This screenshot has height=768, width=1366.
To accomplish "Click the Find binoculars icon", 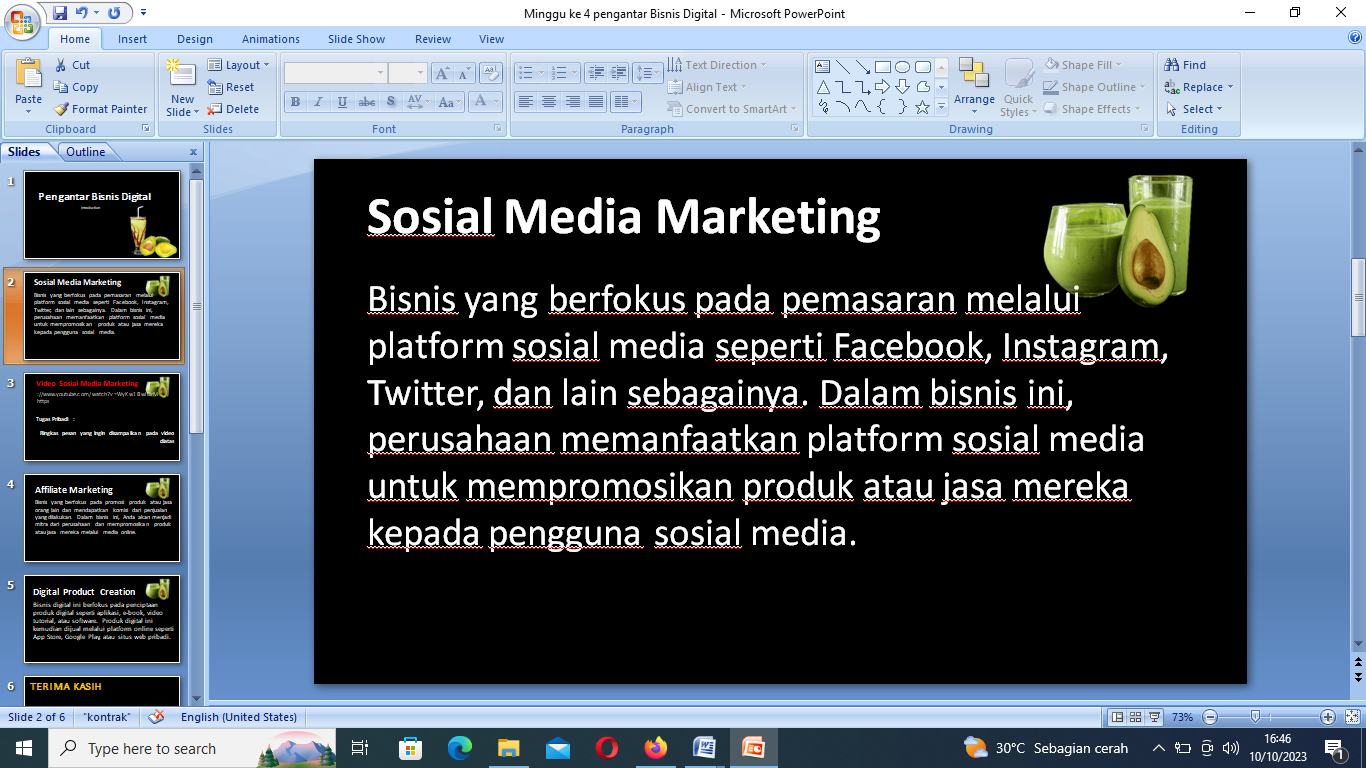I will tap(1172, 65).
